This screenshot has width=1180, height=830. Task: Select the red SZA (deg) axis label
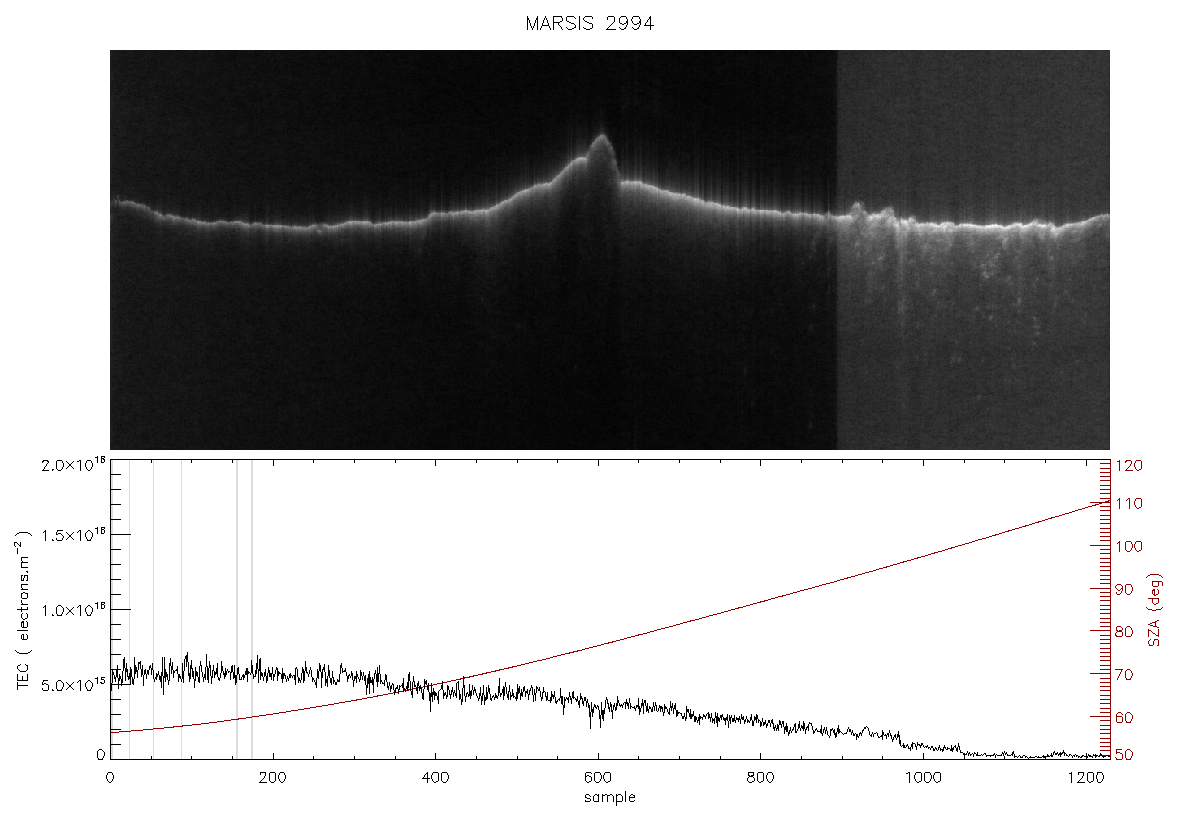1155,610
